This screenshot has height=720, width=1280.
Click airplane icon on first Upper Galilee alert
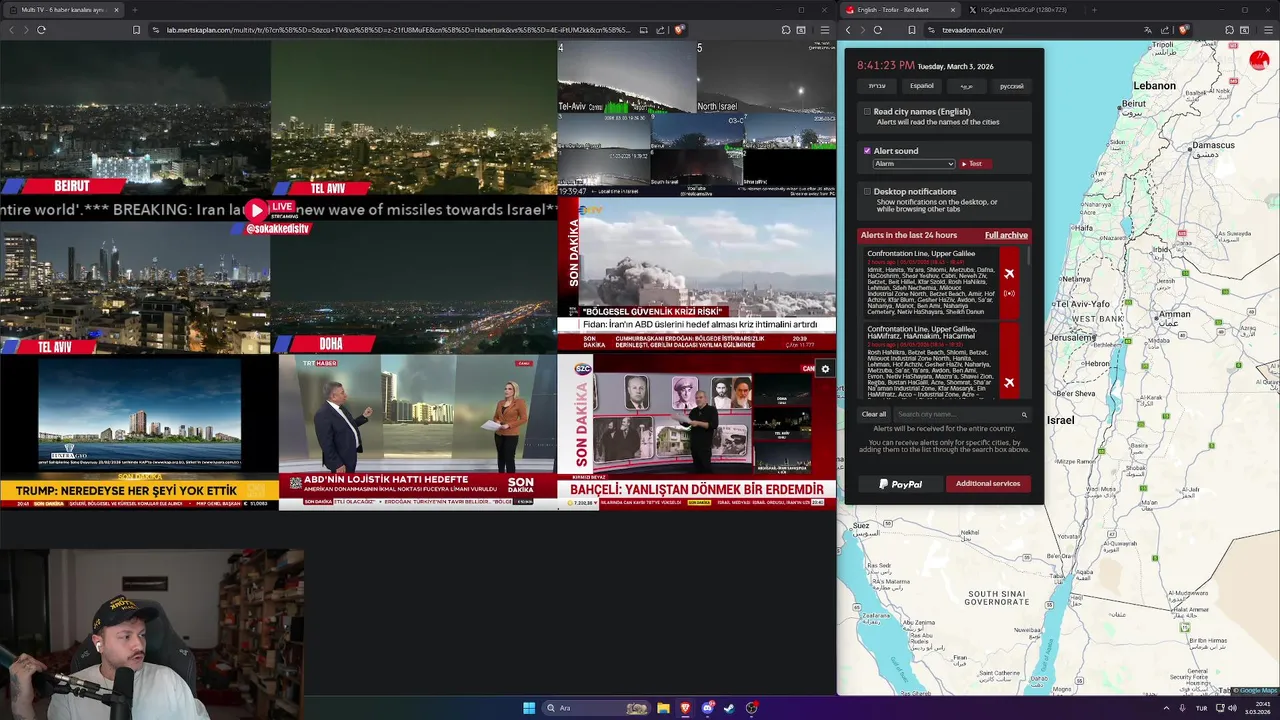point(1009,274)
